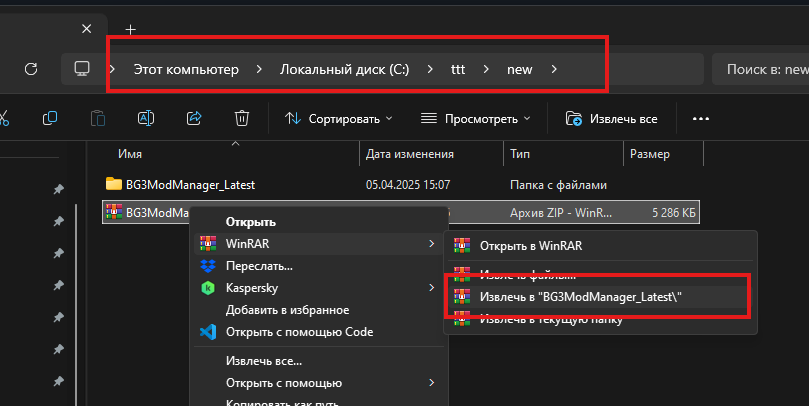Screen dimensions: 809x406
Task: Click the Rename toolbar icon
Action: coord(146,119)
